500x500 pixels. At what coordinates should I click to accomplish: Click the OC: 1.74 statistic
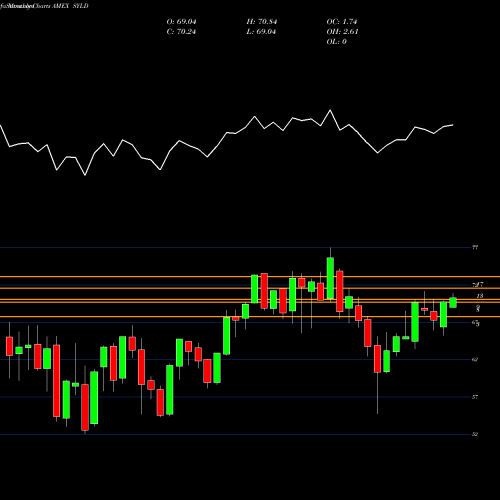pyautogui.click(x=342, y=22)
